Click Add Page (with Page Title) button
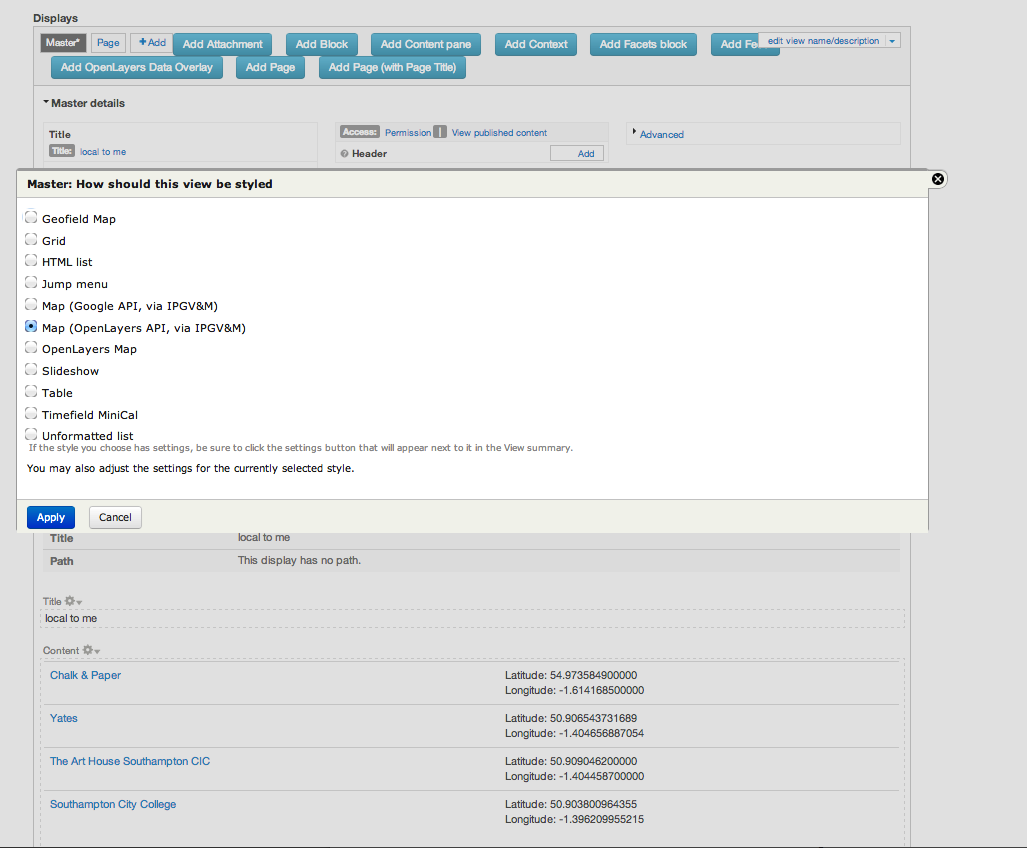1027x848 pixels. [x=392, y=67]
